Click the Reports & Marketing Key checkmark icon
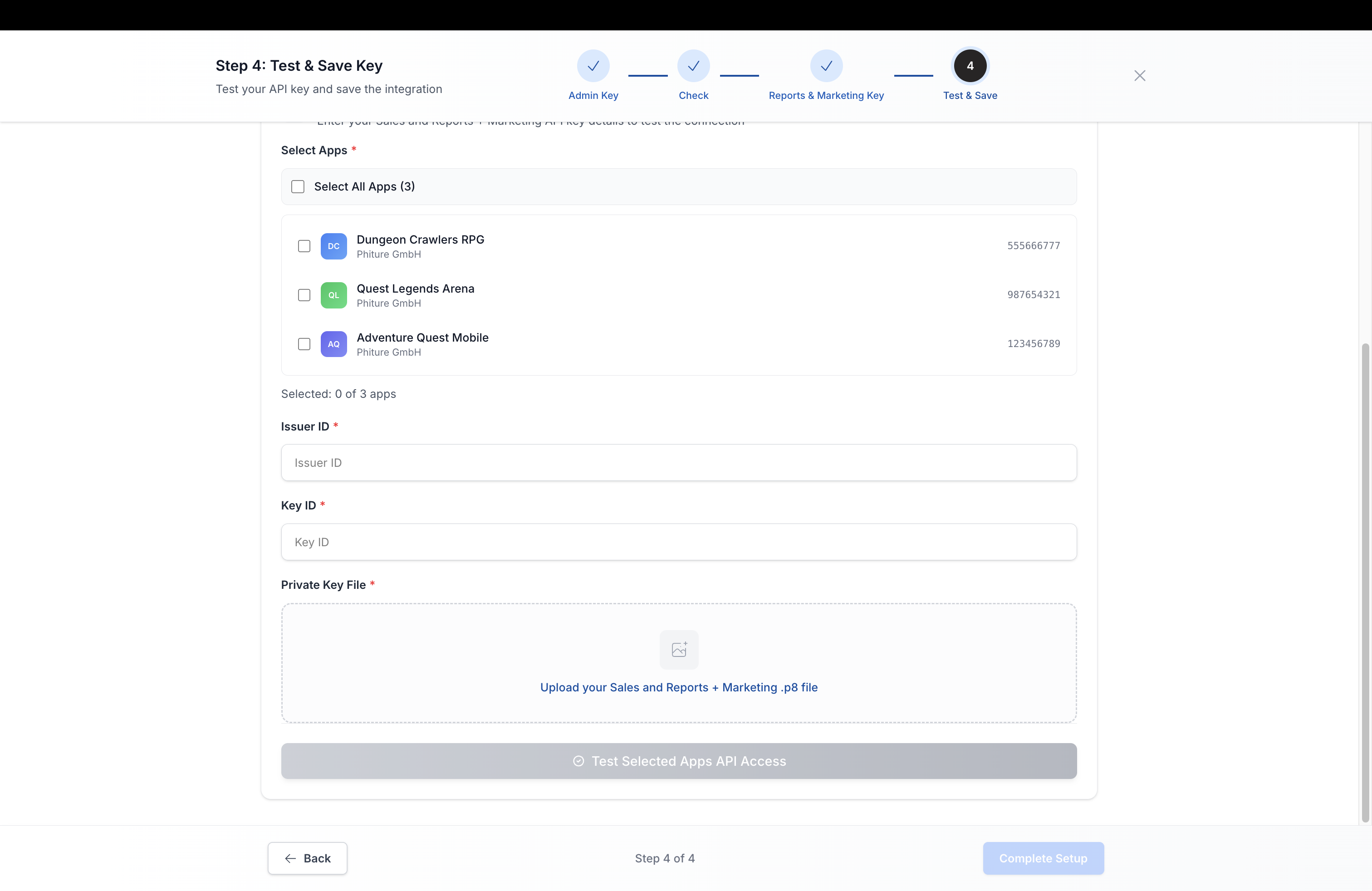1372x891 pixels. [826, 66]
